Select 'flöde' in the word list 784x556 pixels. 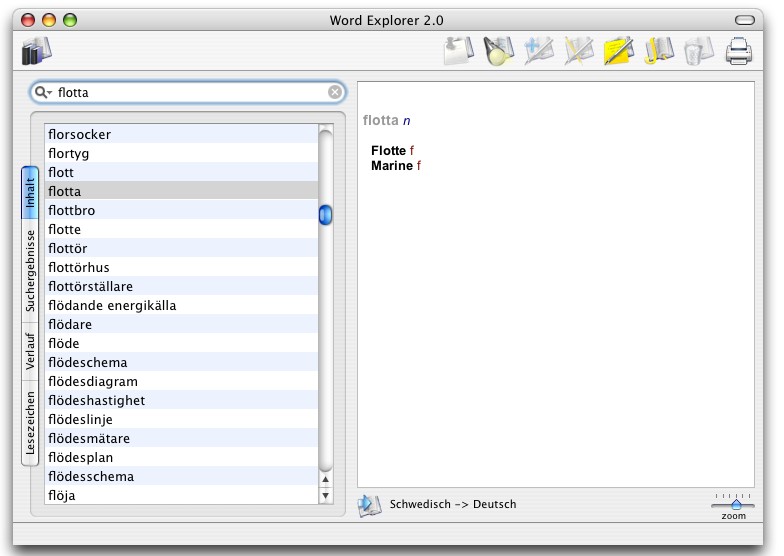(x=181, y=343)
